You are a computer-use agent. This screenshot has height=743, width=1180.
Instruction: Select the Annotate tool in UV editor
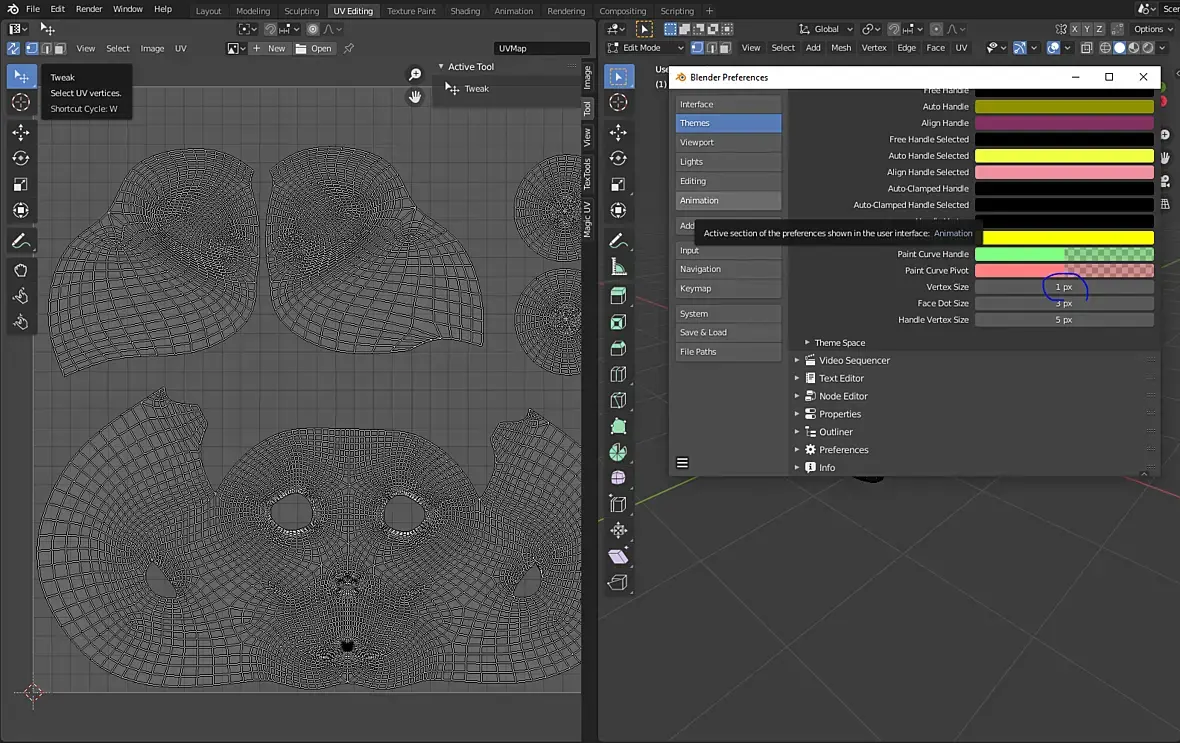pyautogui.click(x=20, y=242)
